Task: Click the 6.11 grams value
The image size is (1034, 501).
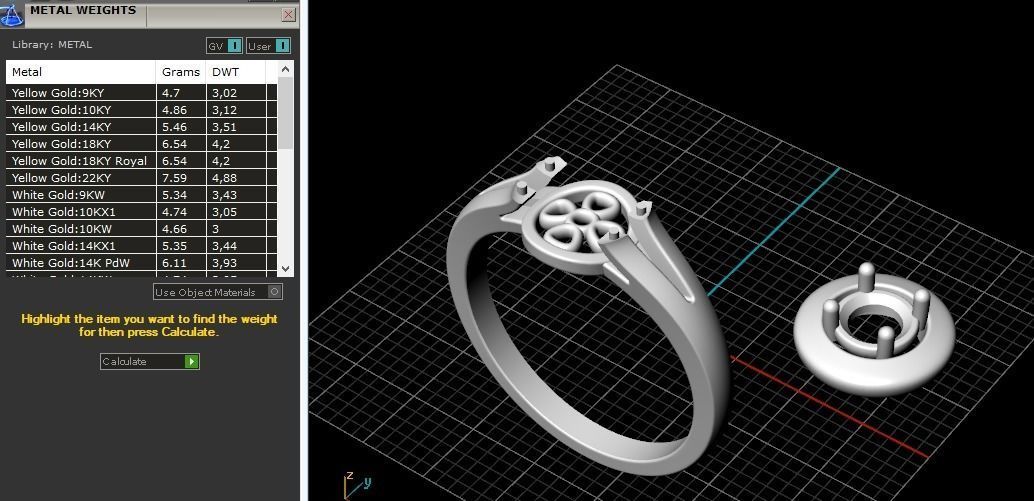Action: (174, 263)
